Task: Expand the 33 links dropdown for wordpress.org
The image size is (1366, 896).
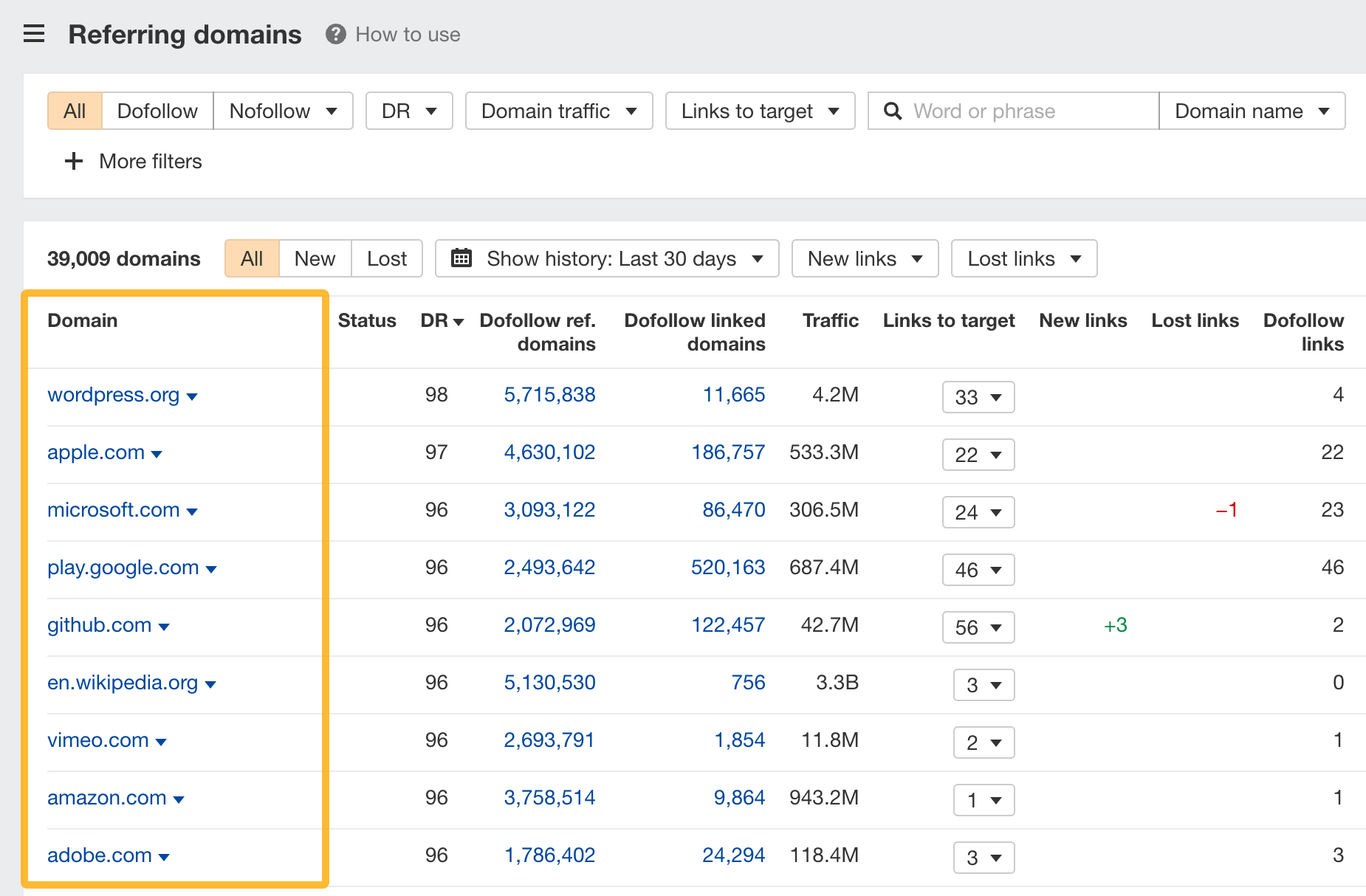Action: coord(978,397)
